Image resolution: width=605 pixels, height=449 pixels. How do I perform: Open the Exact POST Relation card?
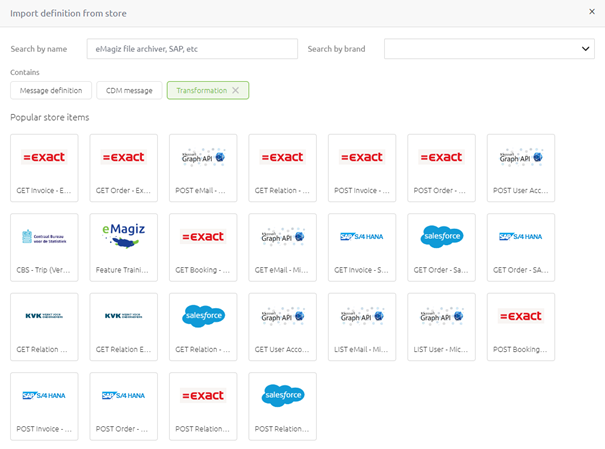tap(203, 406)
